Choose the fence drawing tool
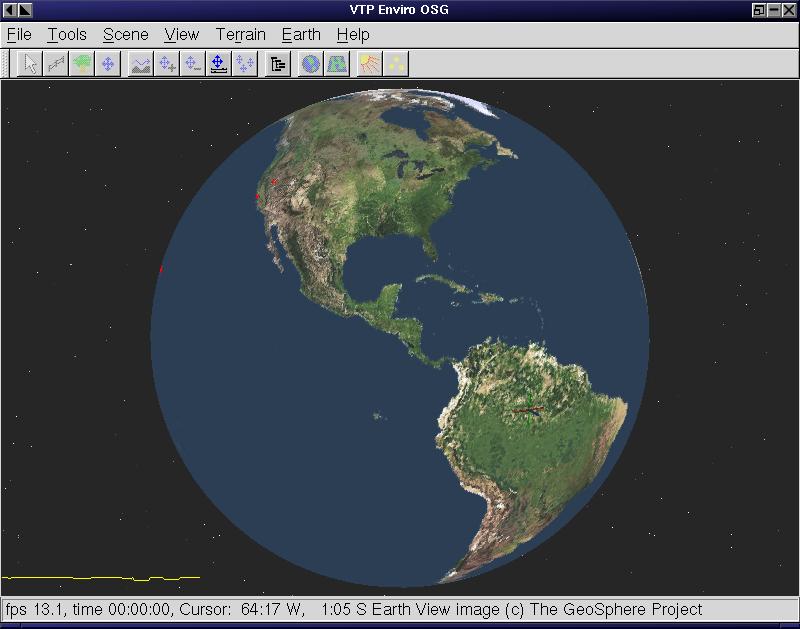Viewport: 800px width, 629px height. (x=56, y=64)
